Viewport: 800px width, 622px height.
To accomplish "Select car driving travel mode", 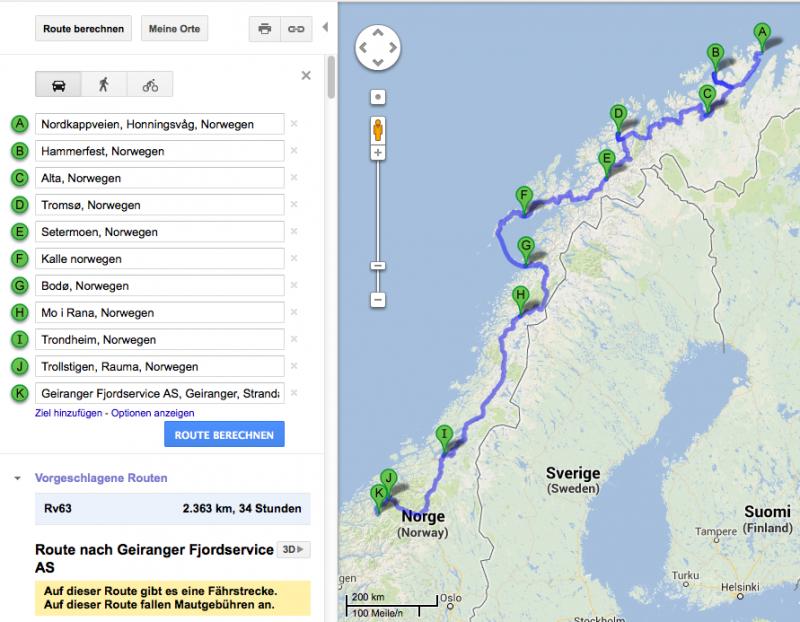I will tap(58, 84).
